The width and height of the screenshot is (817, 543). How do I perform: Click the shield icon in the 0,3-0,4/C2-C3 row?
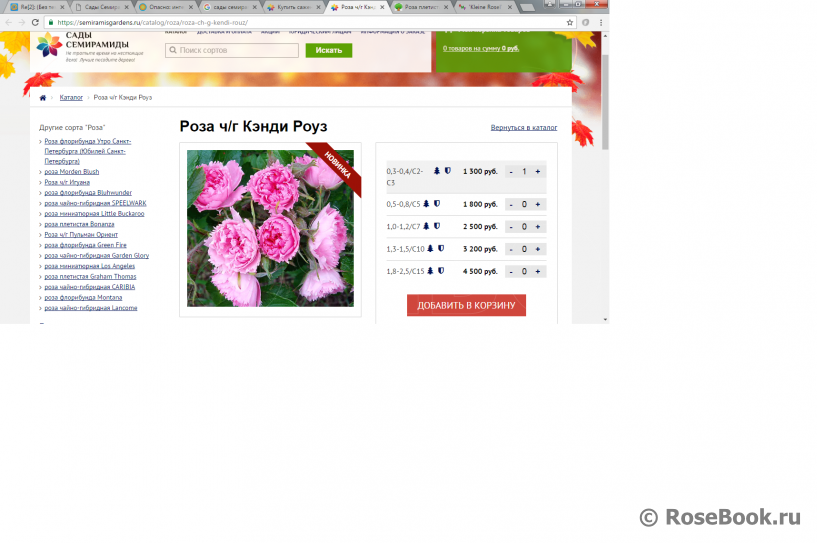(448, 171)
